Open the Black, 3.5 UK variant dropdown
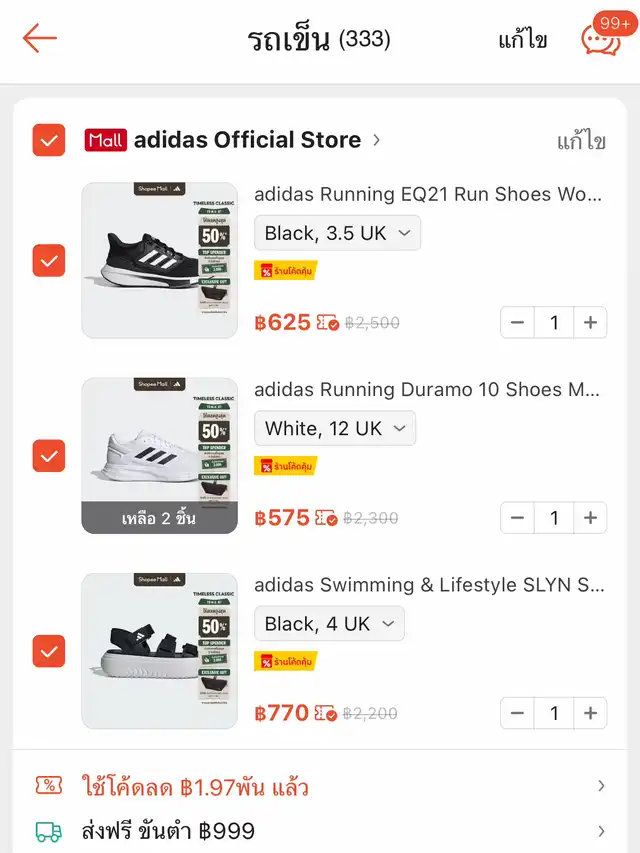Viewport: 640px width, 853px height. pyautogui.click(x=337, y=233)
